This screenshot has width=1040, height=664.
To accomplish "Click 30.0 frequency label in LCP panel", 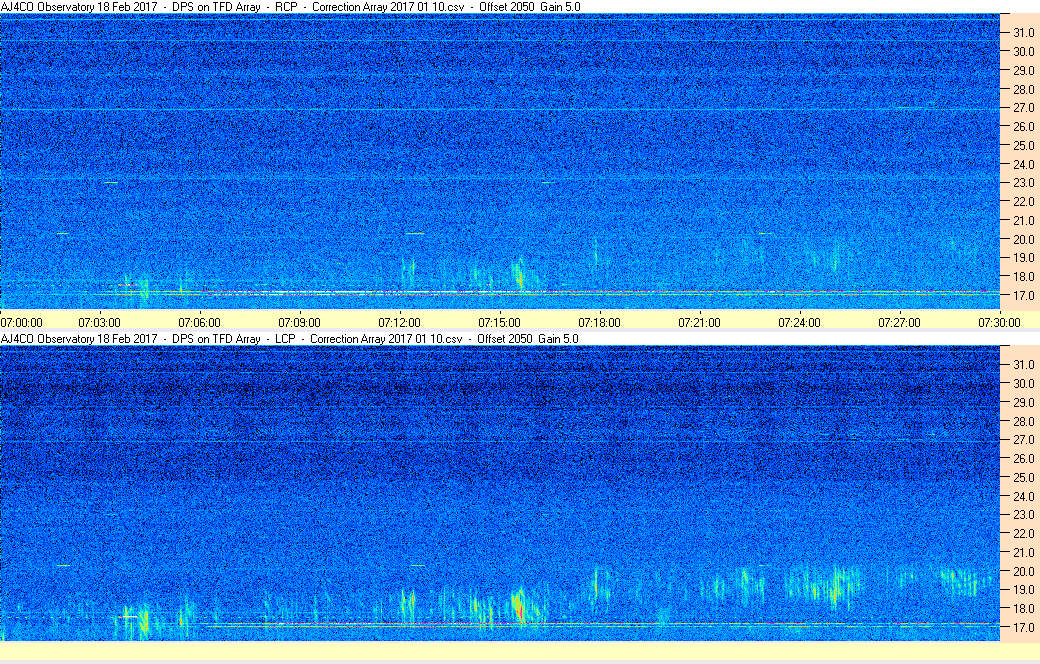I will [x=1023, y=383].
